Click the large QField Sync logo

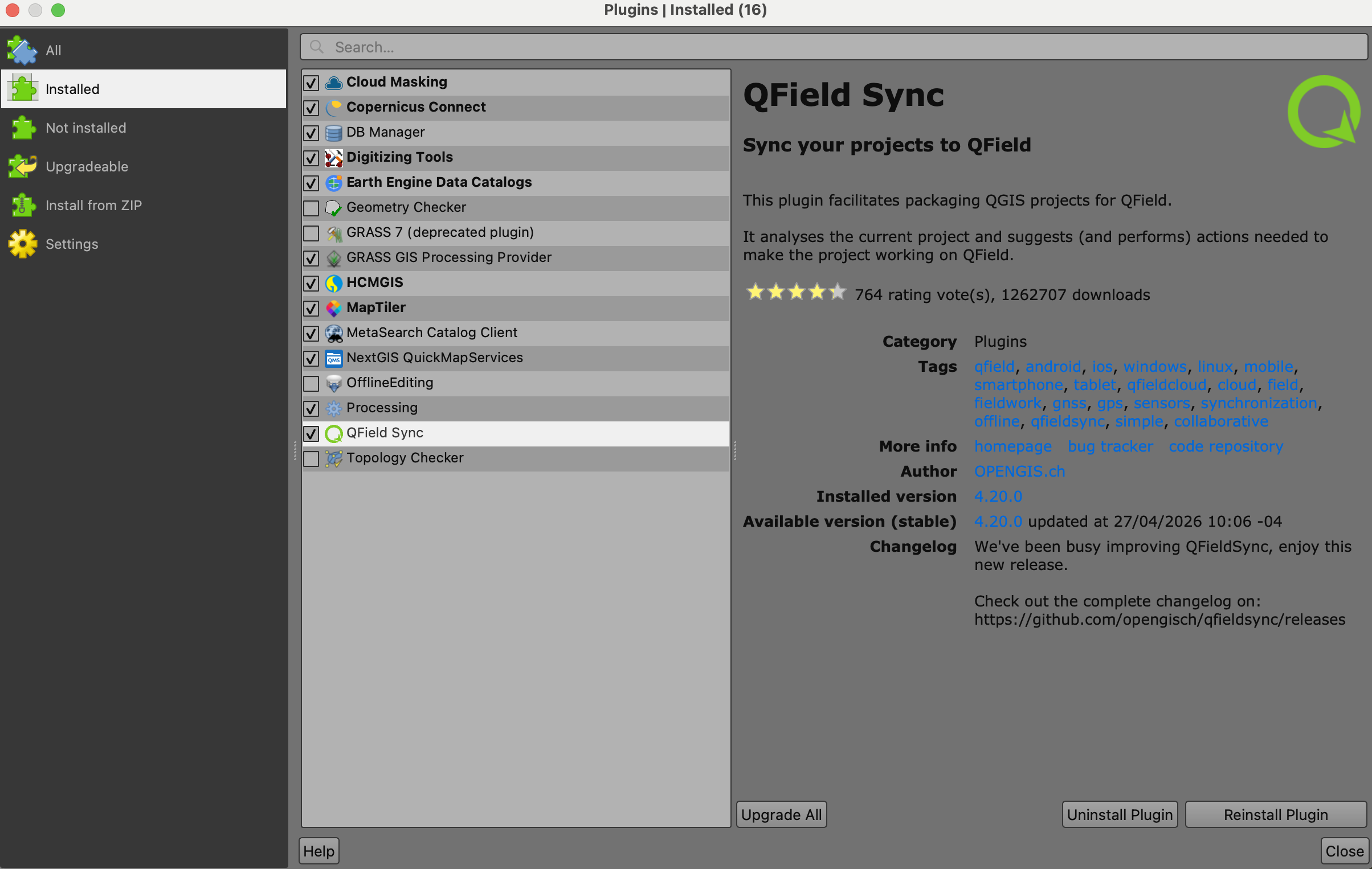point(1324,112)
